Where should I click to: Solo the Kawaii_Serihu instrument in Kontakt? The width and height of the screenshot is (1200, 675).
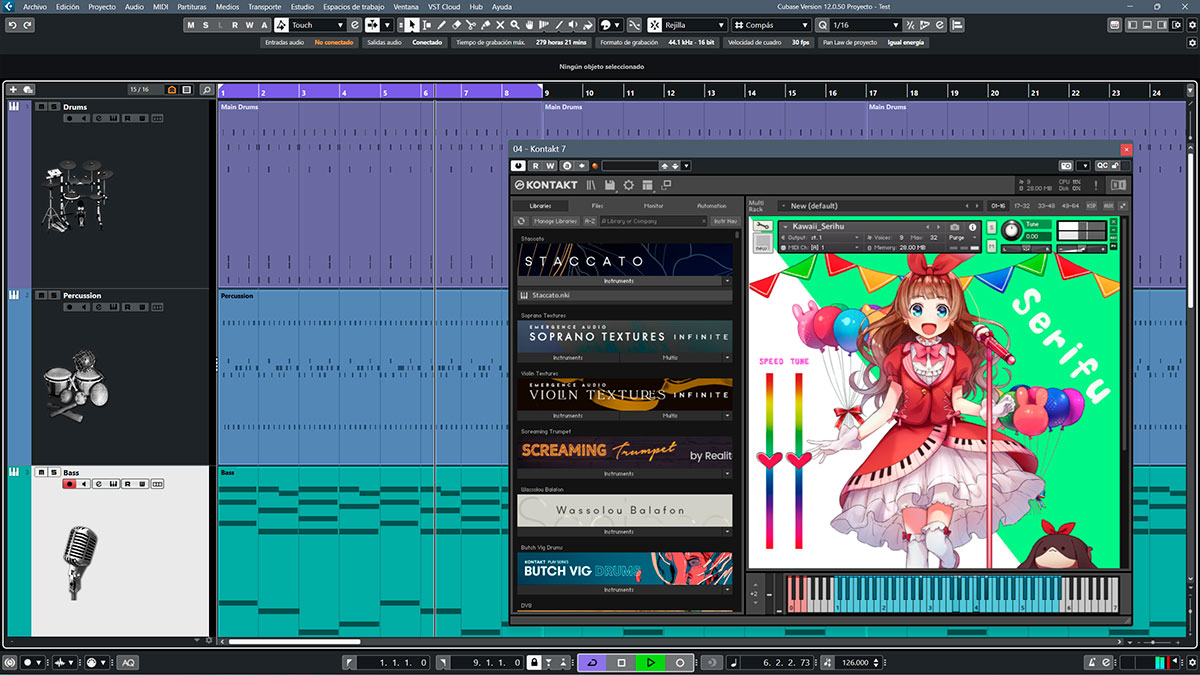coord(991,227)
